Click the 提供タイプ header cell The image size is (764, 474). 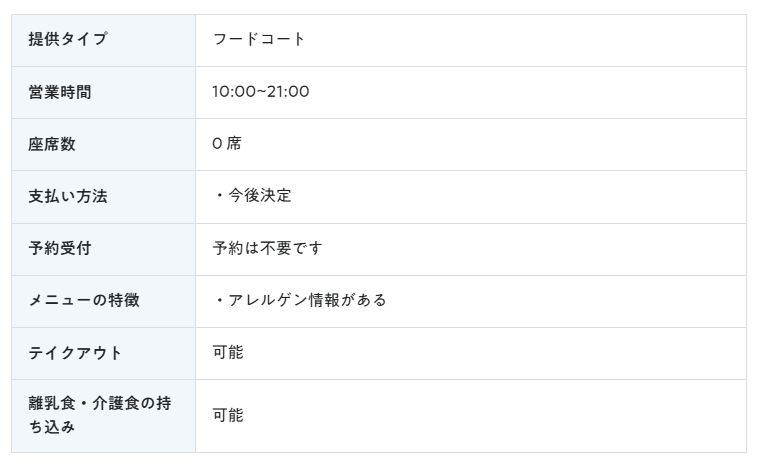(x=103, y=40)
